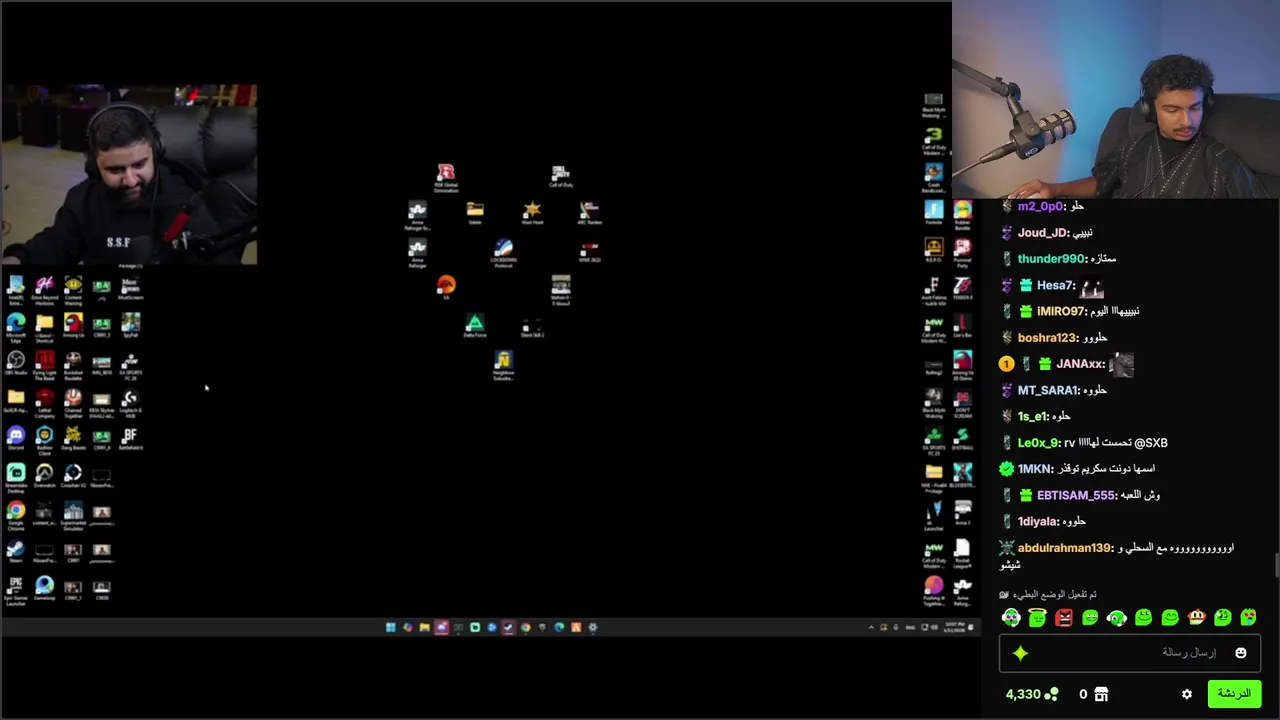Open Supermarket Simulator shortcut
This screenshot has width=1280, height=720.
[x=73, y=516]
